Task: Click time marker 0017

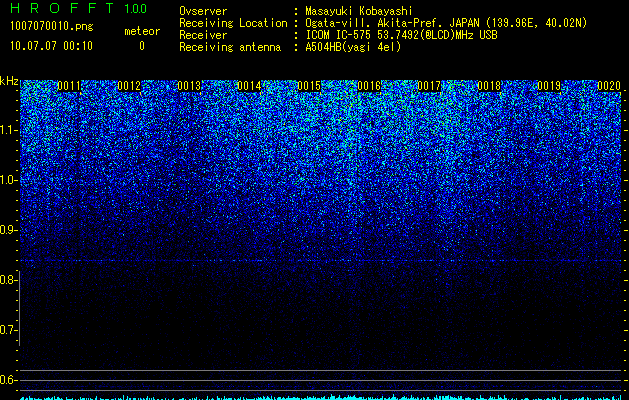Action: [429, 86]
